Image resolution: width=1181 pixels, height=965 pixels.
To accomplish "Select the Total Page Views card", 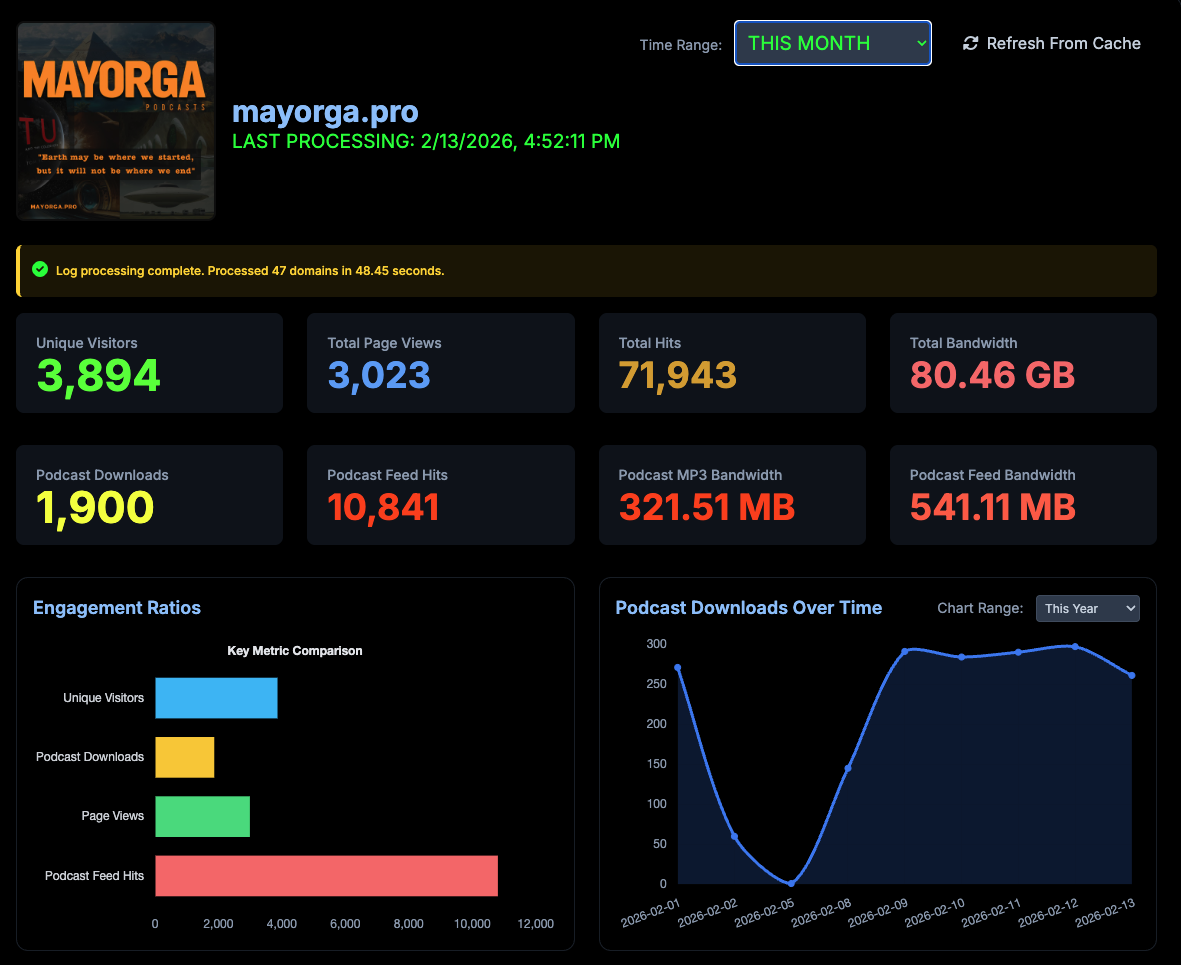I will pos(440,363).
